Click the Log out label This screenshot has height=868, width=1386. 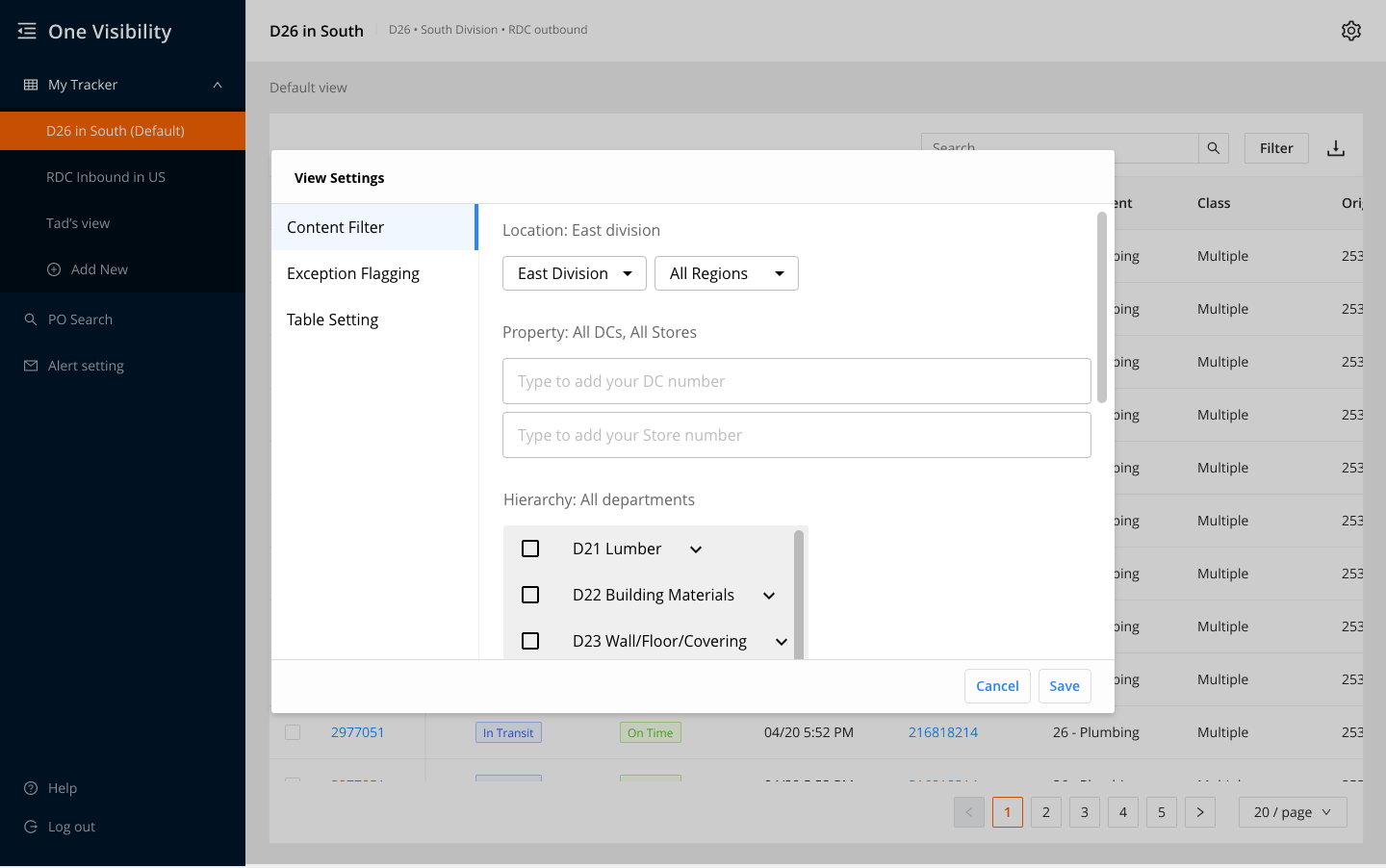tap(71, 827)
